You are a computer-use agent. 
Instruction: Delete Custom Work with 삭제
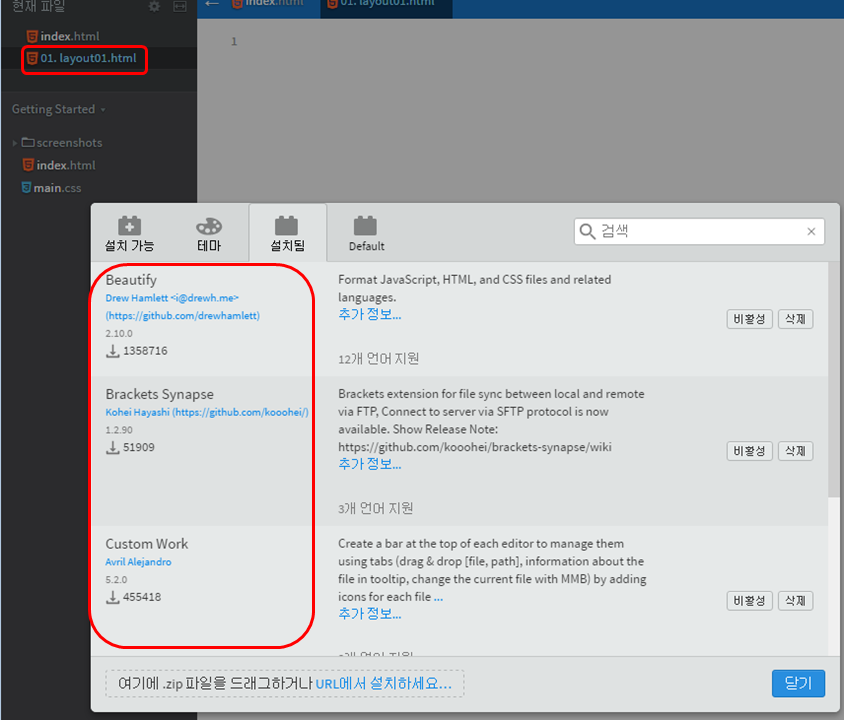(795, 601)
